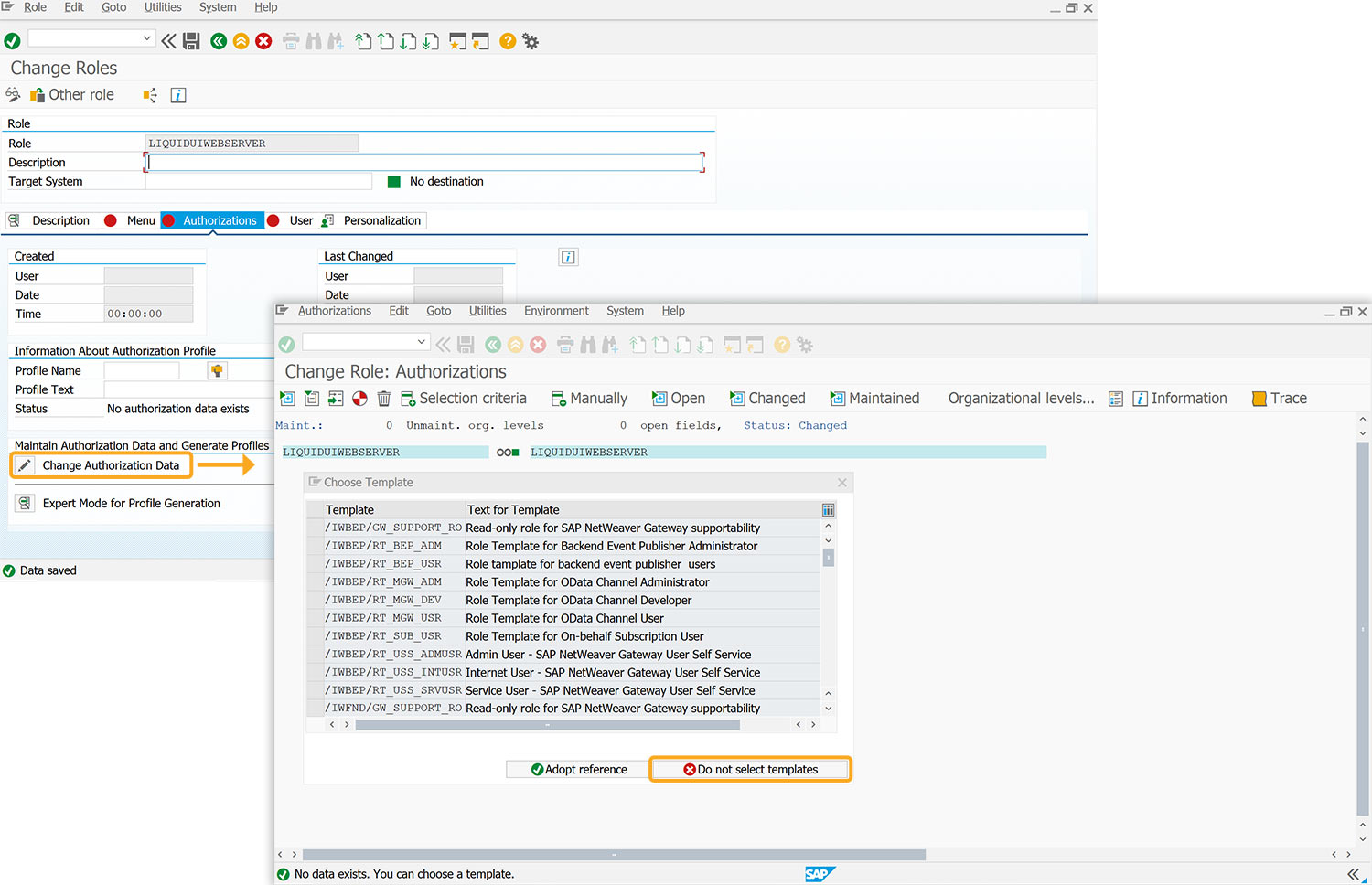The width and height of the screenshot is (1372, 885).
Task: Select the Authorizations tab
Action: click(212, 220)
